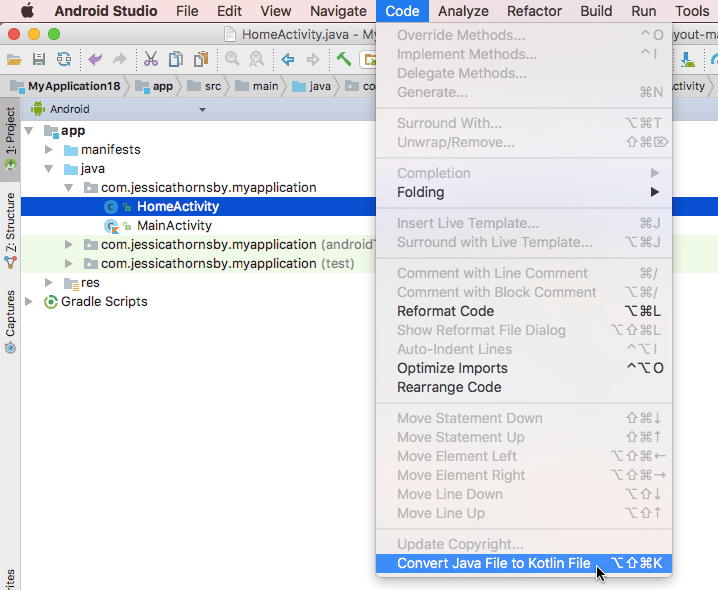Open the View menu
The image size is (718, 590).
click(x=276, y=11)
